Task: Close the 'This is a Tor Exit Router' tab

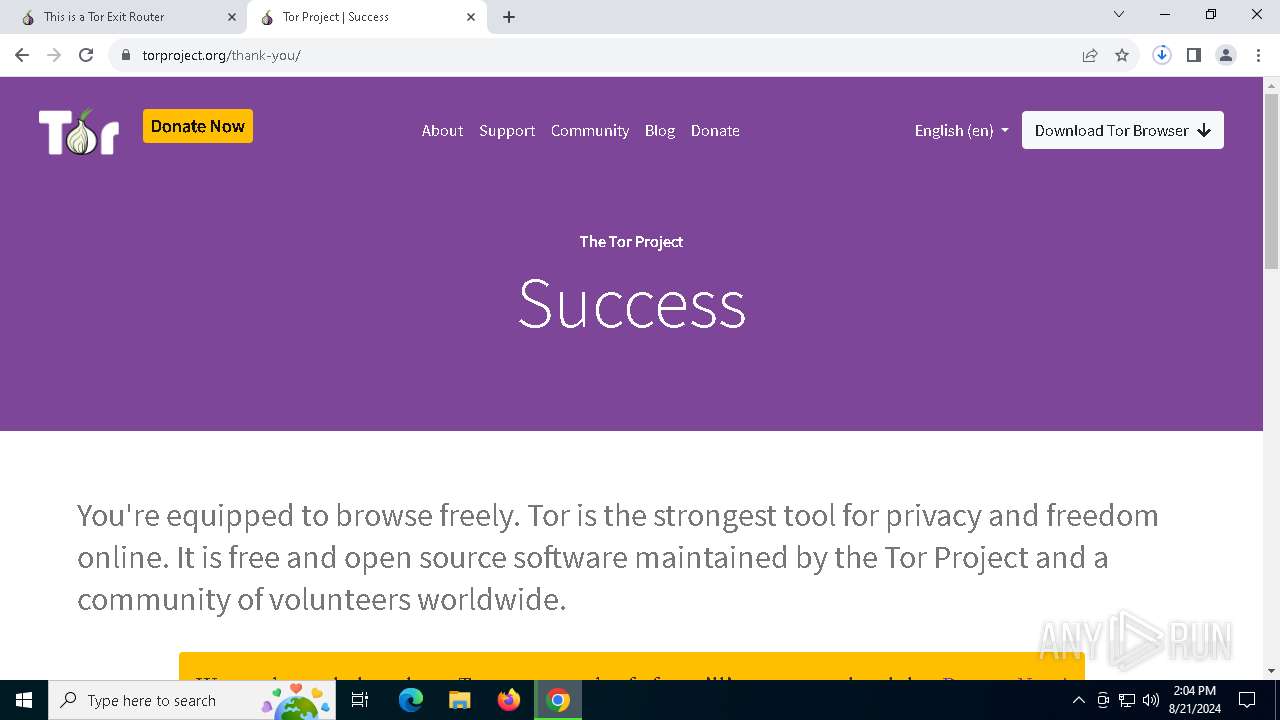Action: pos(232,17)
